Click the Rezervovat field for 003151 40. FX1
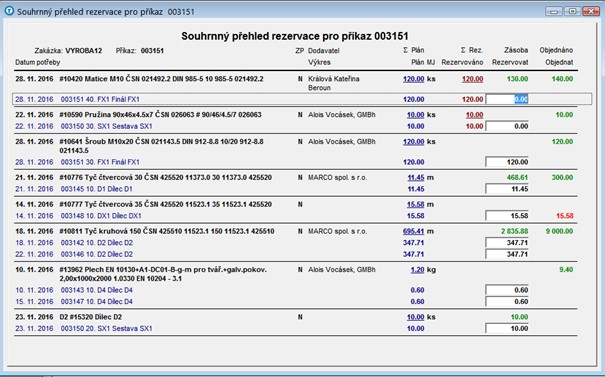605x377 pixels. 507,99
